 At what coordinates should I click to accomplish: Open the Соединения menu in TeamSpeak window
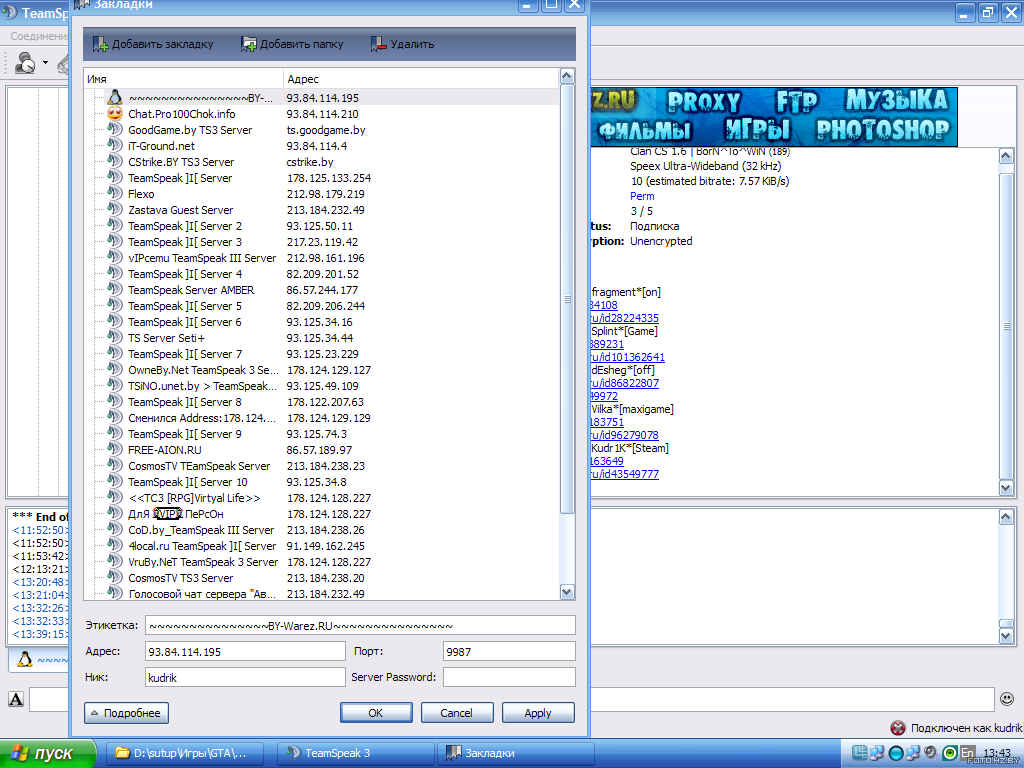[x=39, y=37]
